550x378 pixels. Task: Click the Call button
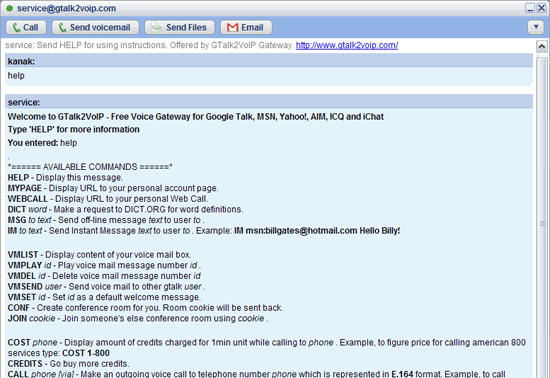26,27
